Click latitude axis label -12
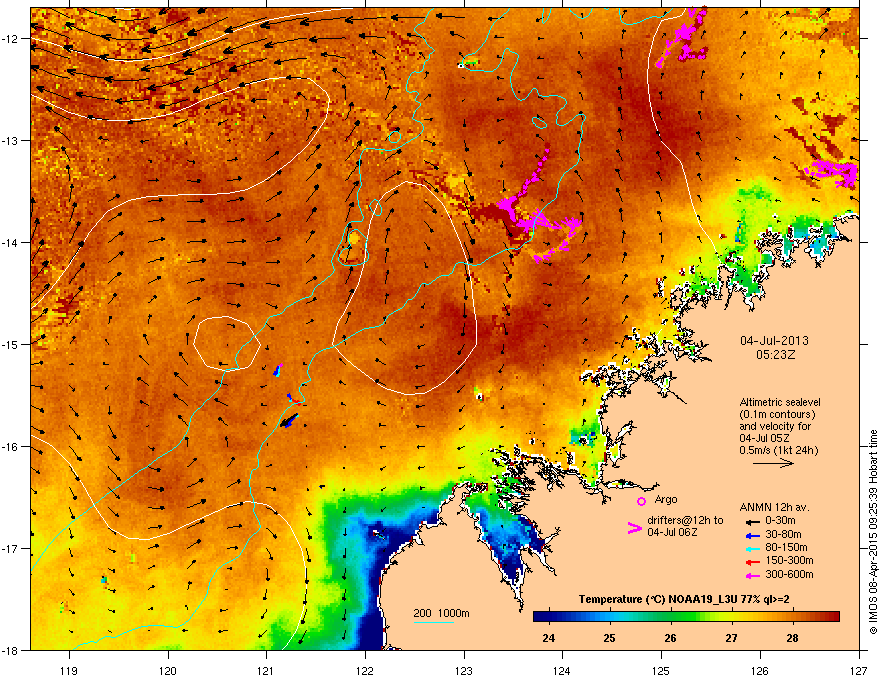The width and height of the screenshot is (880, 680). point(11,38)
